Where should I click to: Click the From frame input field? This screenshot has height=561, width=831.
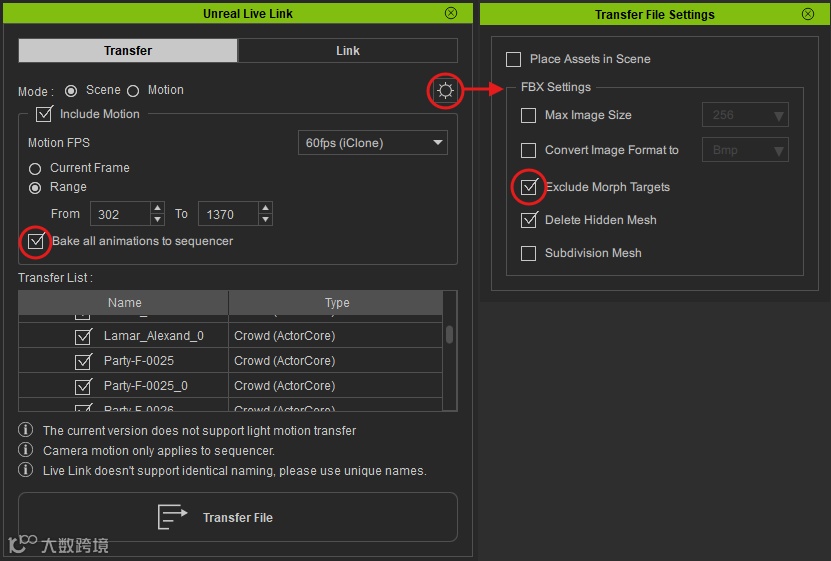120,214
